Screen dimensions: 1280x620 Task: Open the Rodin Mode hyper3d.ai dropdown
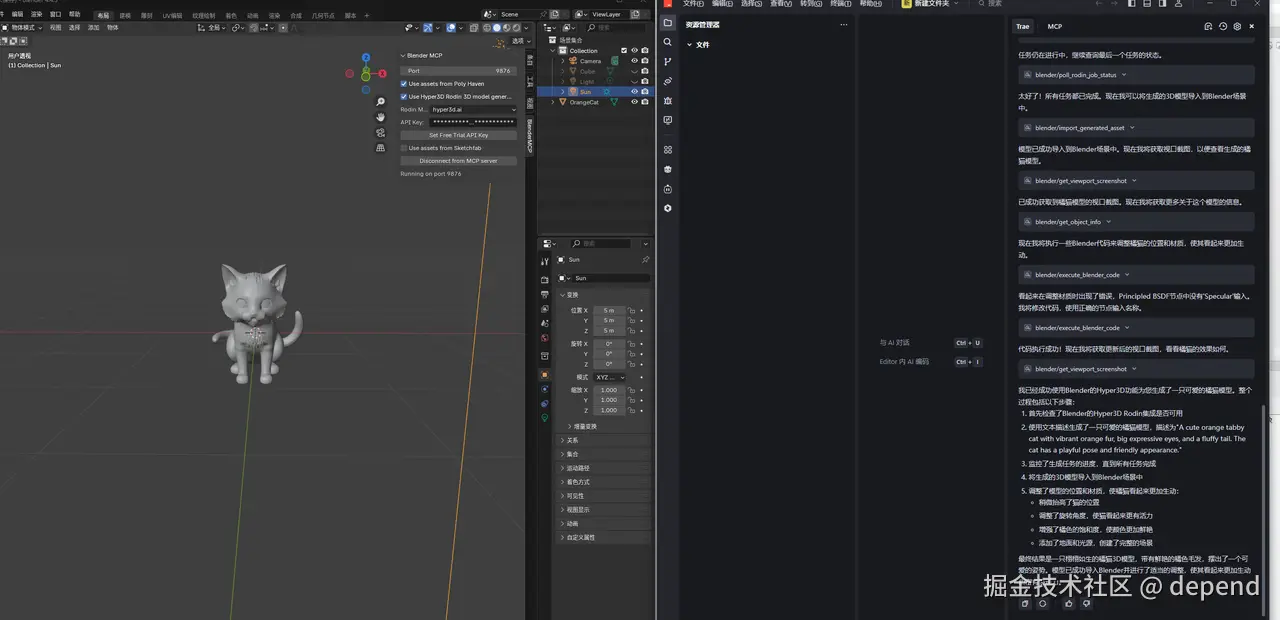[x=473, y=109]
